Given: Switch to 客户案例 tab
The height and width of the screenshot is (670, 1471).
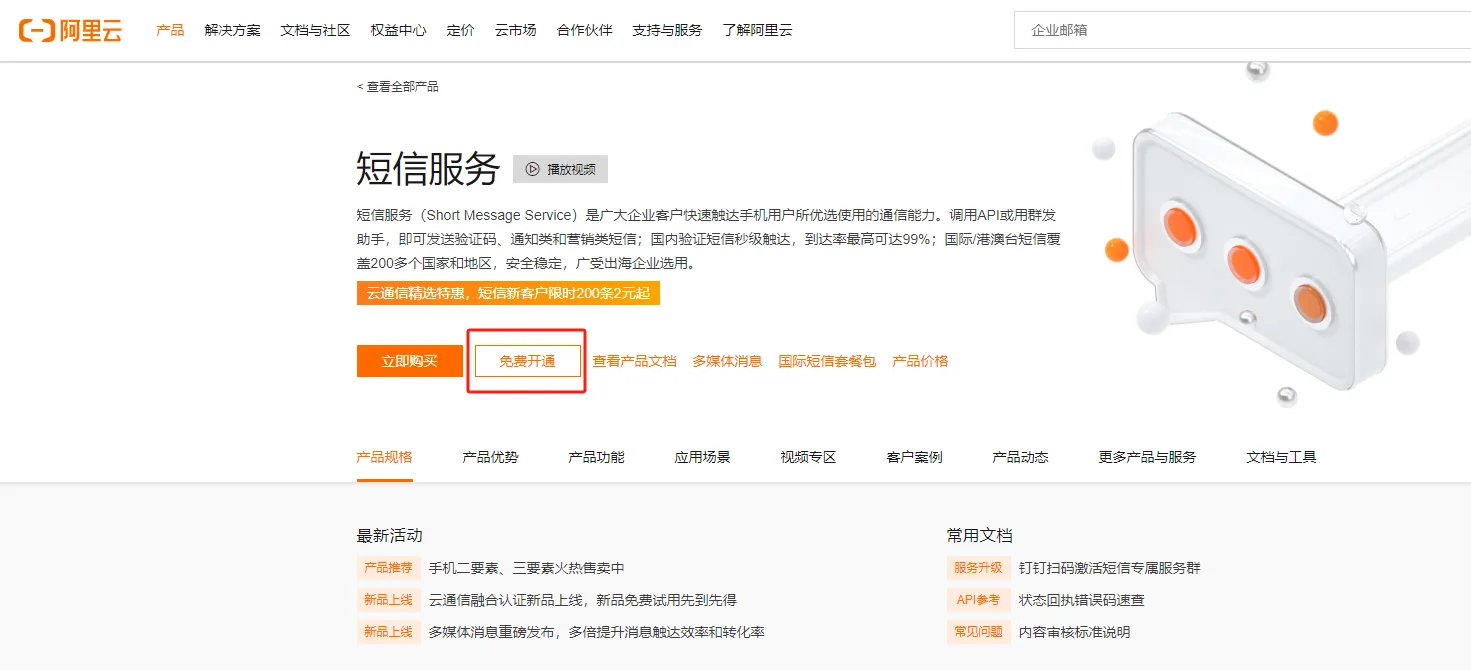Looking at the screenshot, I should coord(914,457).
